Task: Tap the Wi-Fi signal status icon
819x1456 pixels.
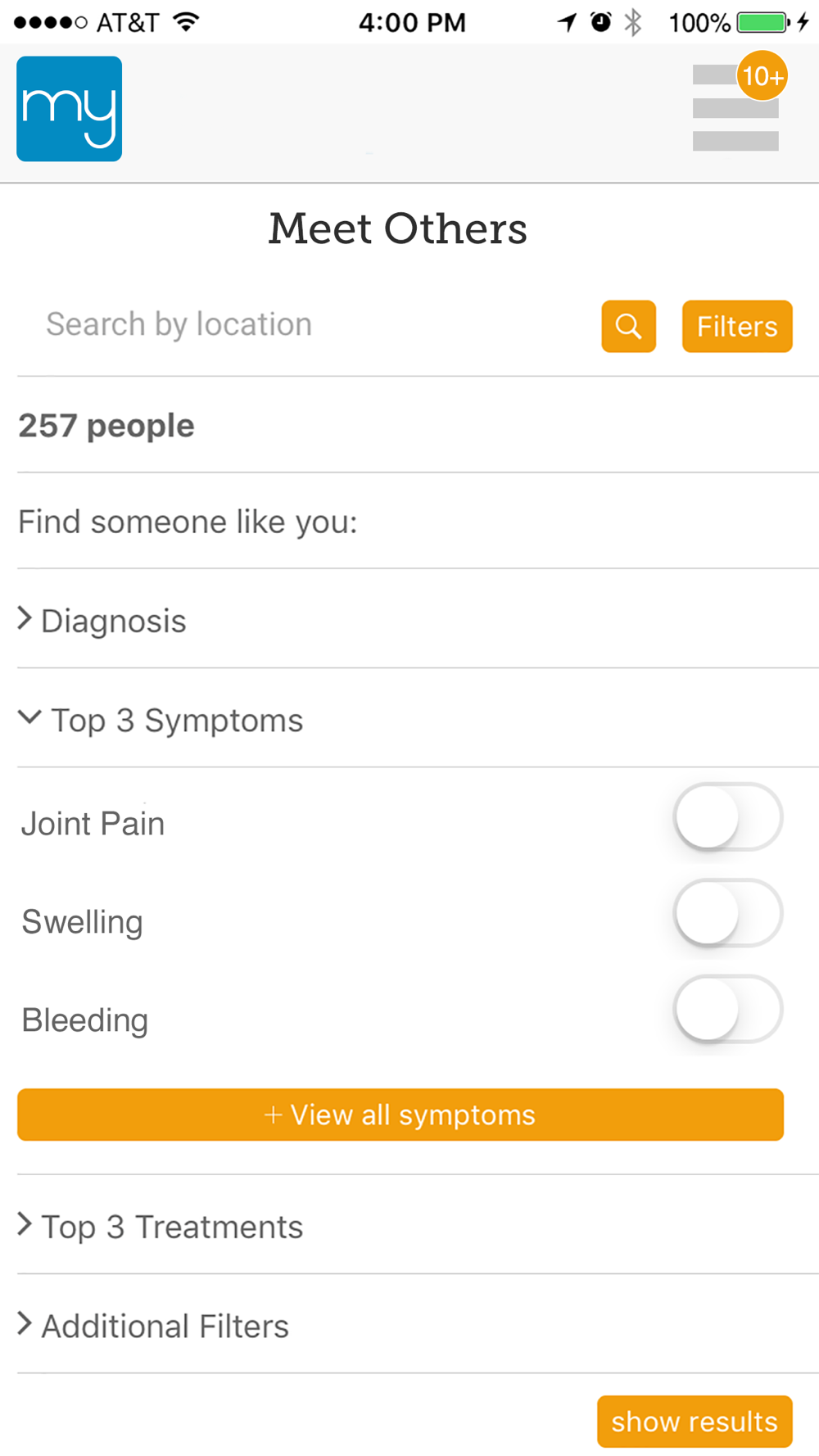Action: [x=187, y=22]
